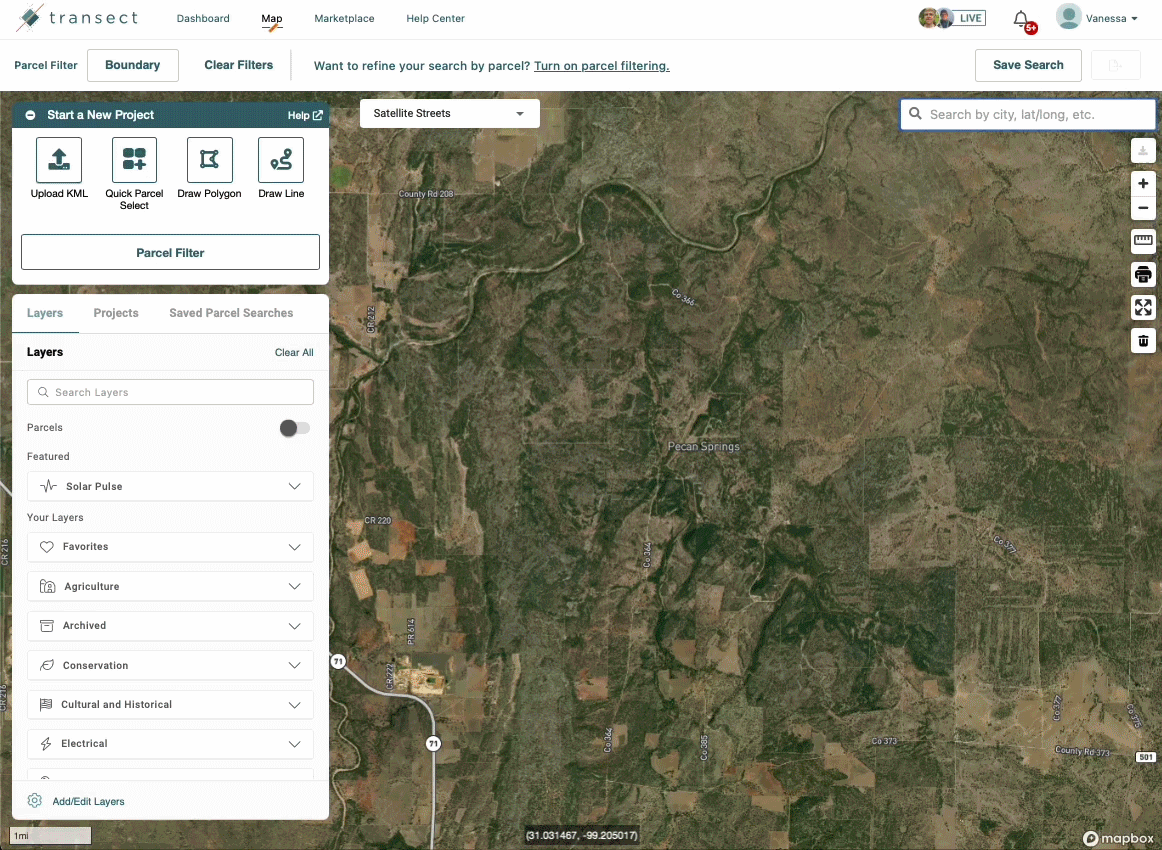Expand the Agriculture layer group
1162x850 pixels.
294,586
